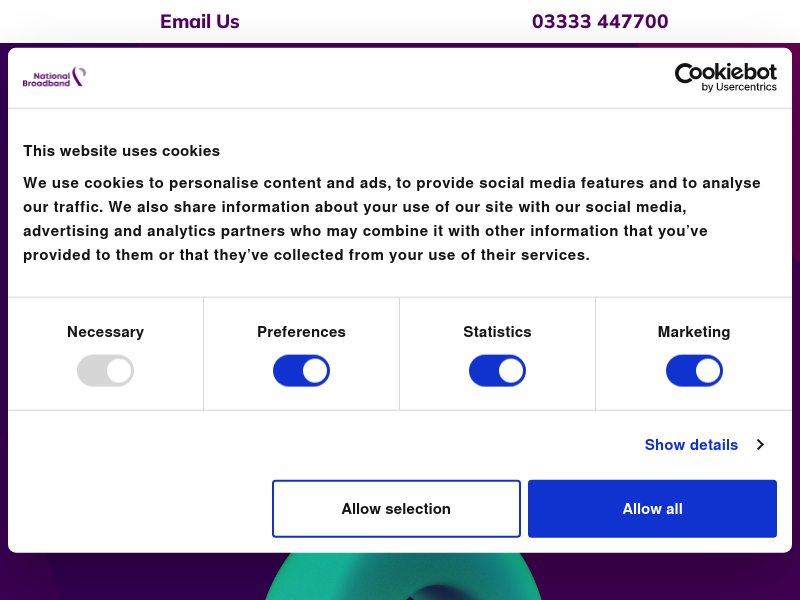Select the Necessary category label
Screen dimensions: 800x600
pos(106,332)
